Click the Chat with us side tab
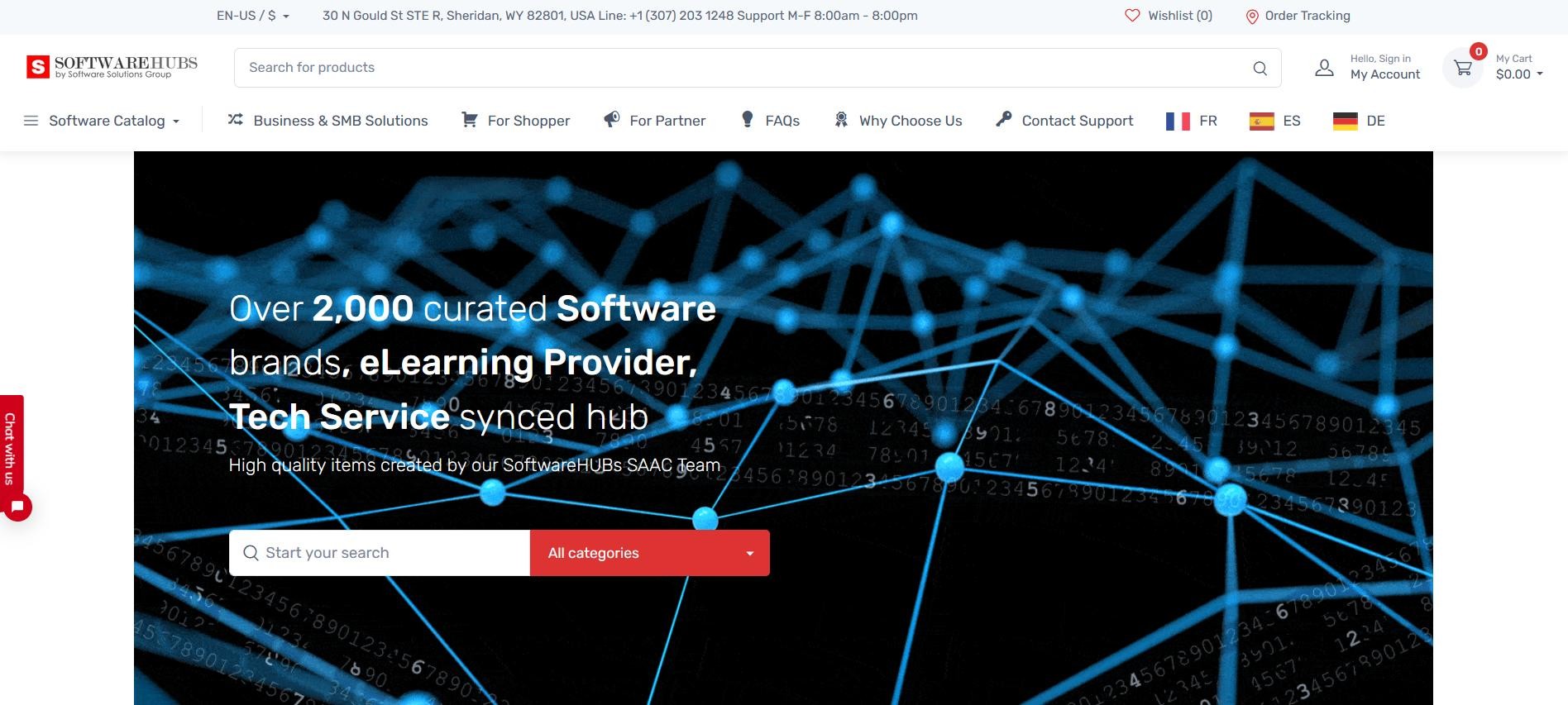 10,449
